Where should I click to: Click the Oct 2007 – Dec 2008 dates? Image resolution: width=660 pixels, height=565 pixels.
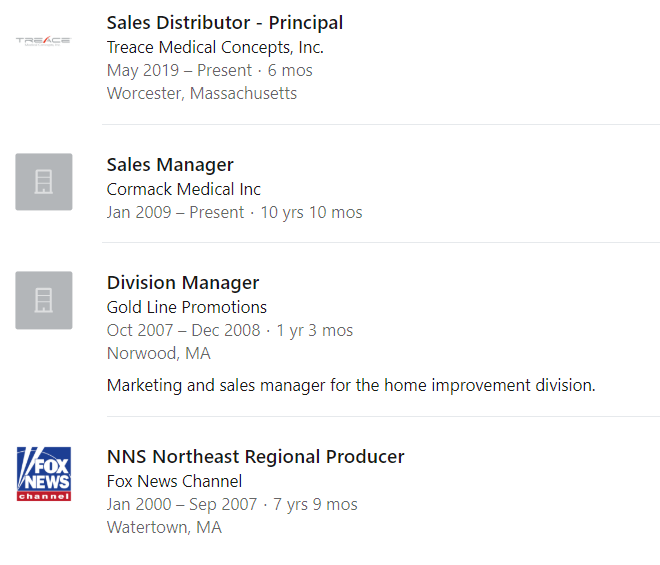click(184, 330)
